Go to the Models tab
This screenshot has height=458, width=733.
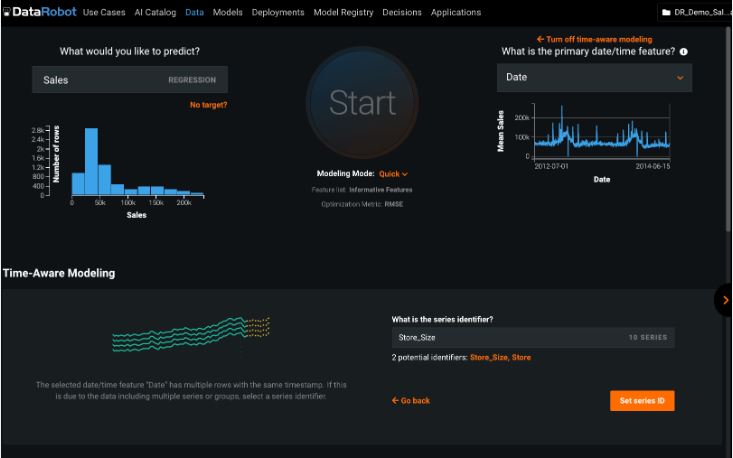coord(228,13)
